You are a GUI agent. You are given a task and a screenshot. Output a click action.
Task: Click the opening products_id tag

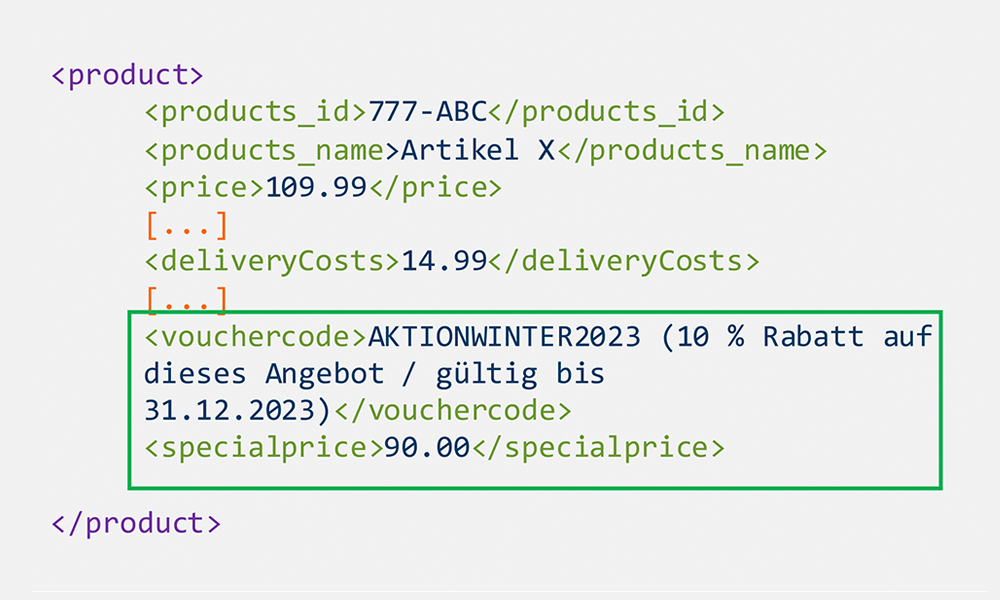[256, 113]
